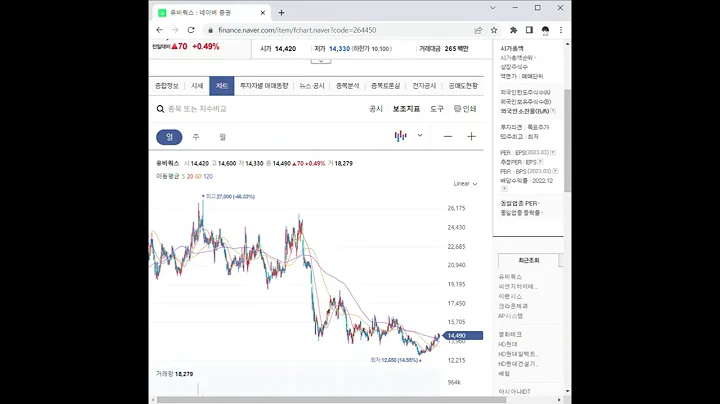Open the Linear scale dropdown

(x=465, y=184)
